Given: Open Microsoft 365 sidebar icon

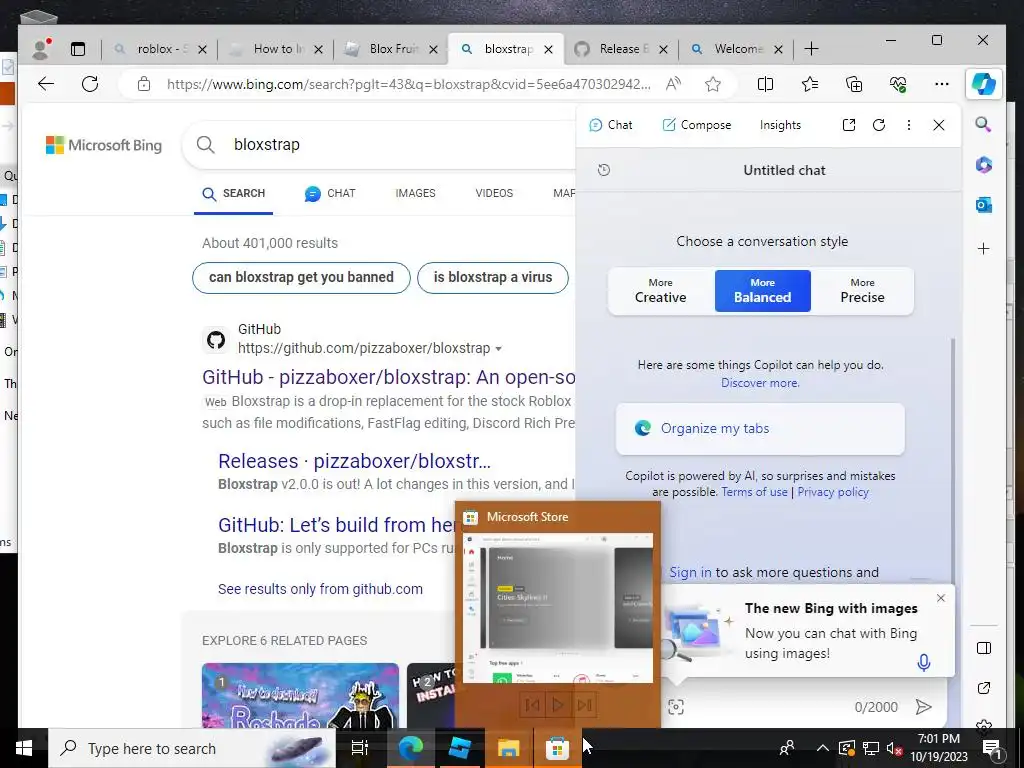Looking at the screenshot, I should pyautogui.click(x=984, y=165).
